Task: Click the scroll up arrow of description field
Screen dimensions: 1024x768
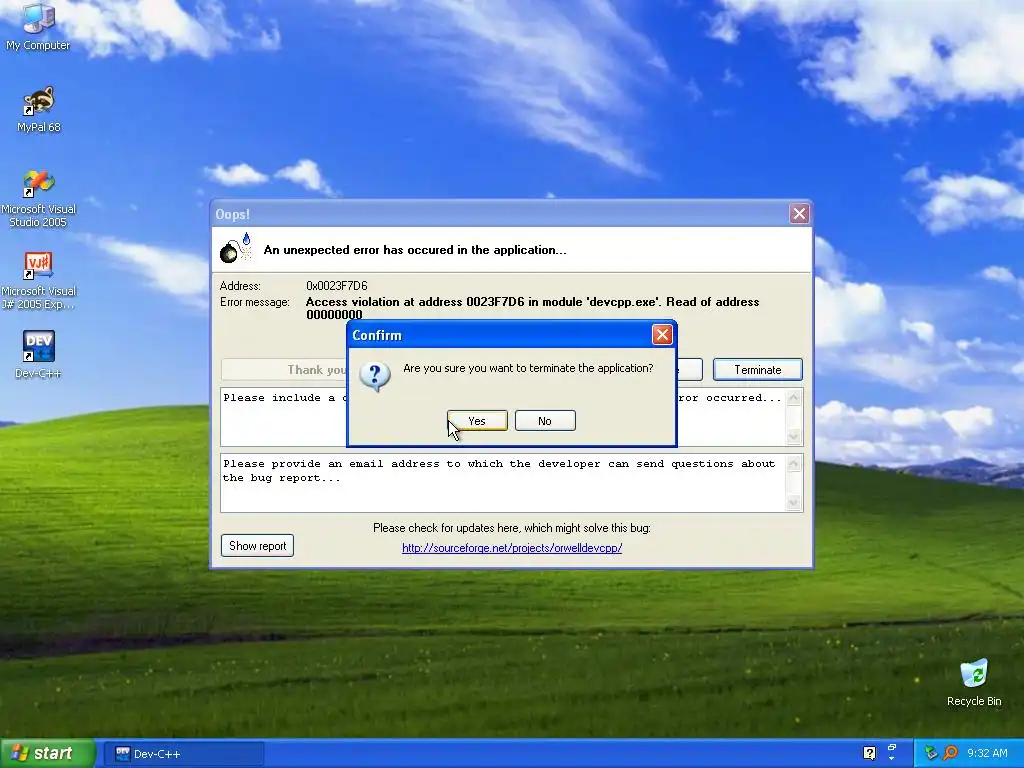Action: [794, 398]
